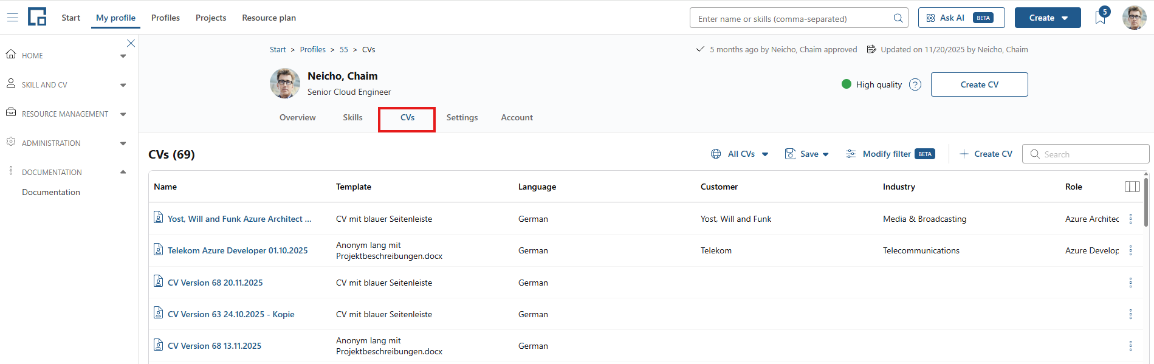Click the globe icon beside All CVs
Image resolution: width=1154 pixels, height=364 pixels.
click(715, 154)
